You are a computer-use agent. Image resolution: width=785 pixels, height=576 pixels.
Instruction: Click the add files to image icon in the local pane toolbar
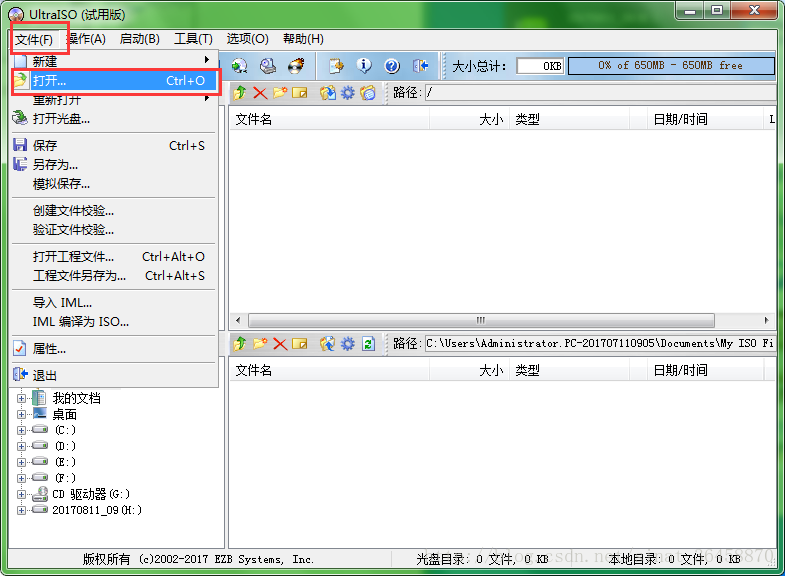click(x=327, y=344)
